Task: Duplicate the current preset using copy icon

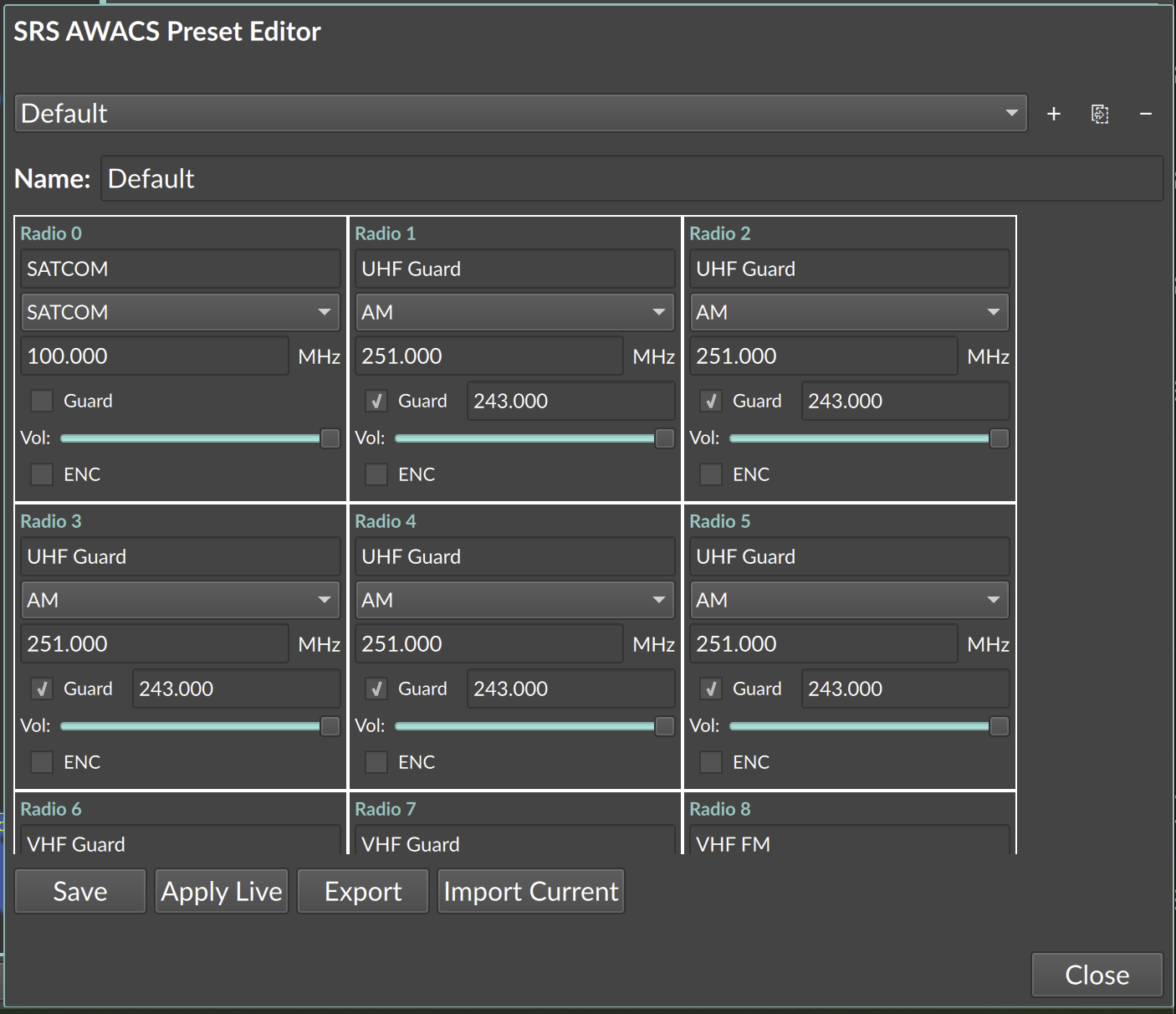Action: pyautogui.click(x=1100, y=114)
